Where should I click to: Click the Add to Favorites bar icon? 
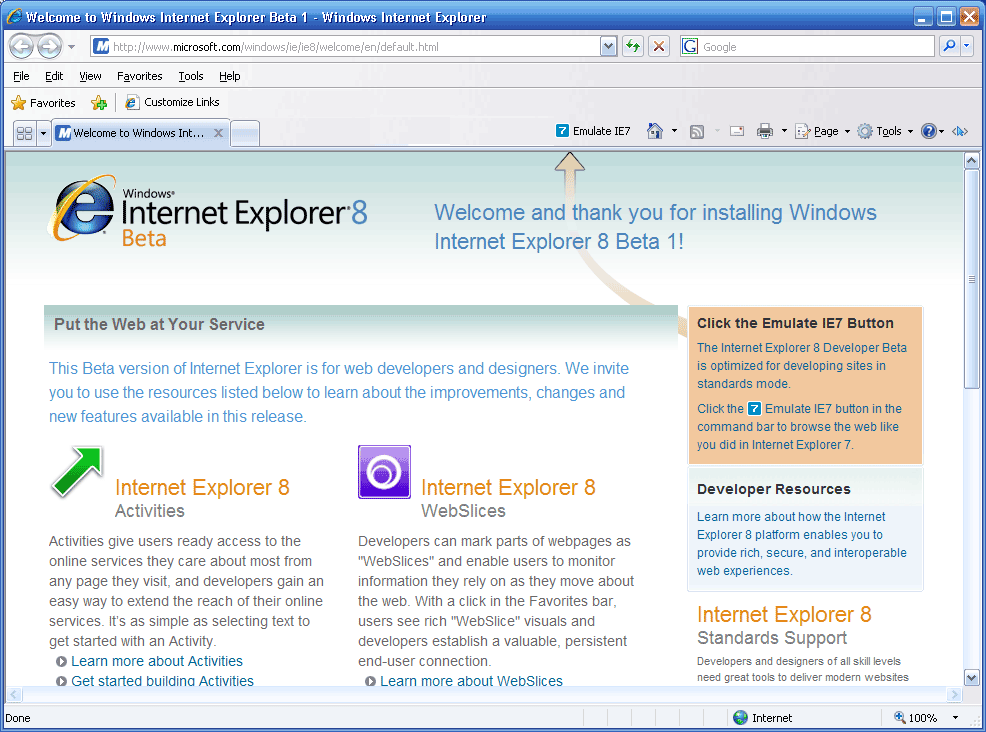pos(99,103)
